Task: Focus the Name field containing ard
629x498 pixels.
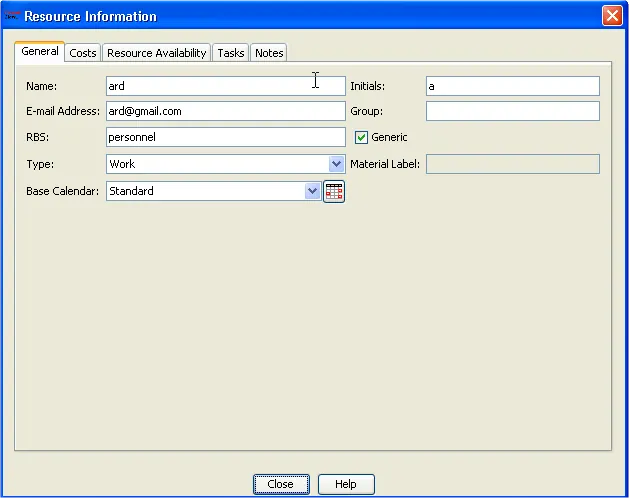Action: pyautogui.click(x=225, y=86)
